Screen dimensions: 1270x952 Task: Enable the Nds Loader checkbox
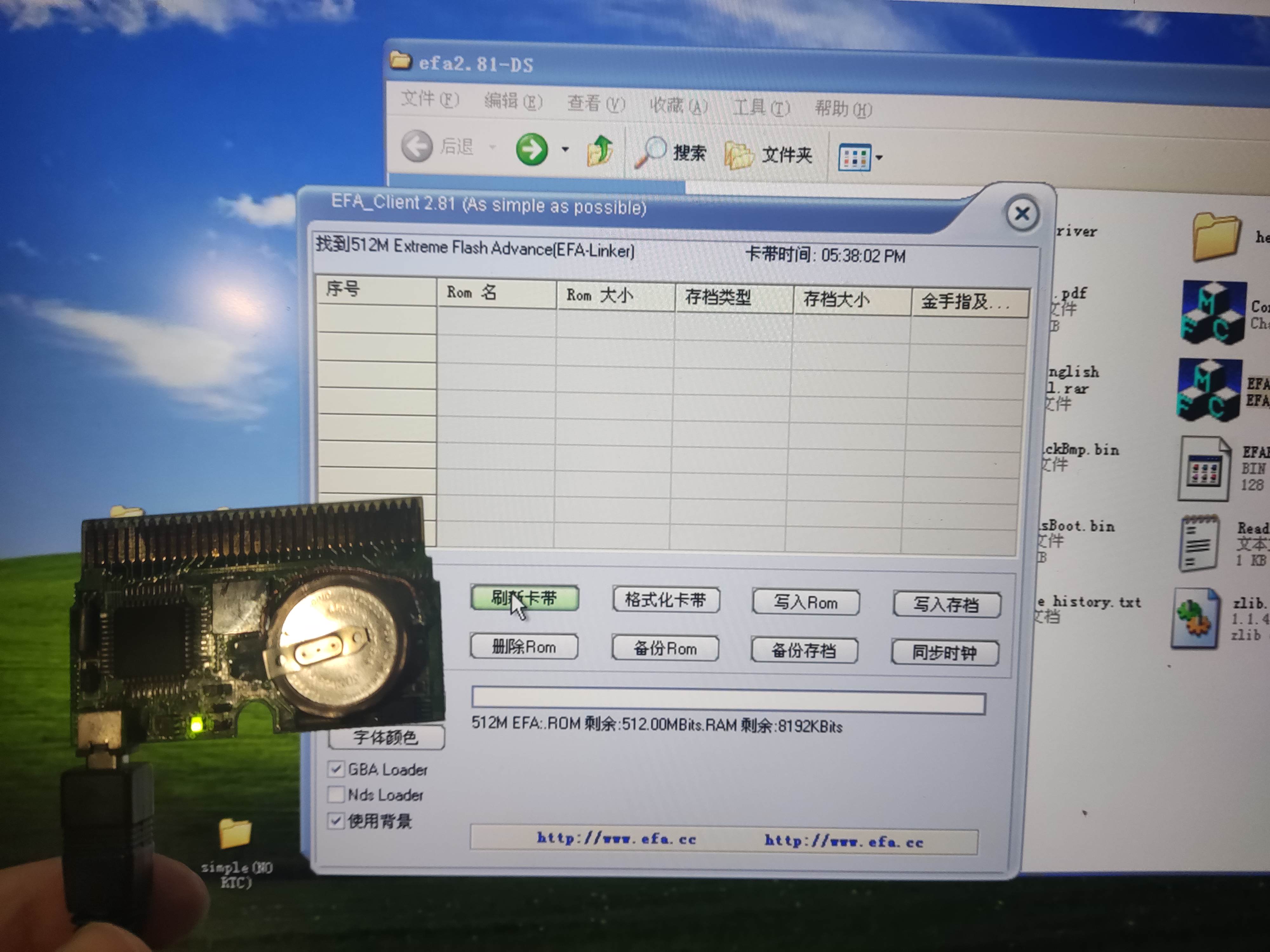pos(335,794)
